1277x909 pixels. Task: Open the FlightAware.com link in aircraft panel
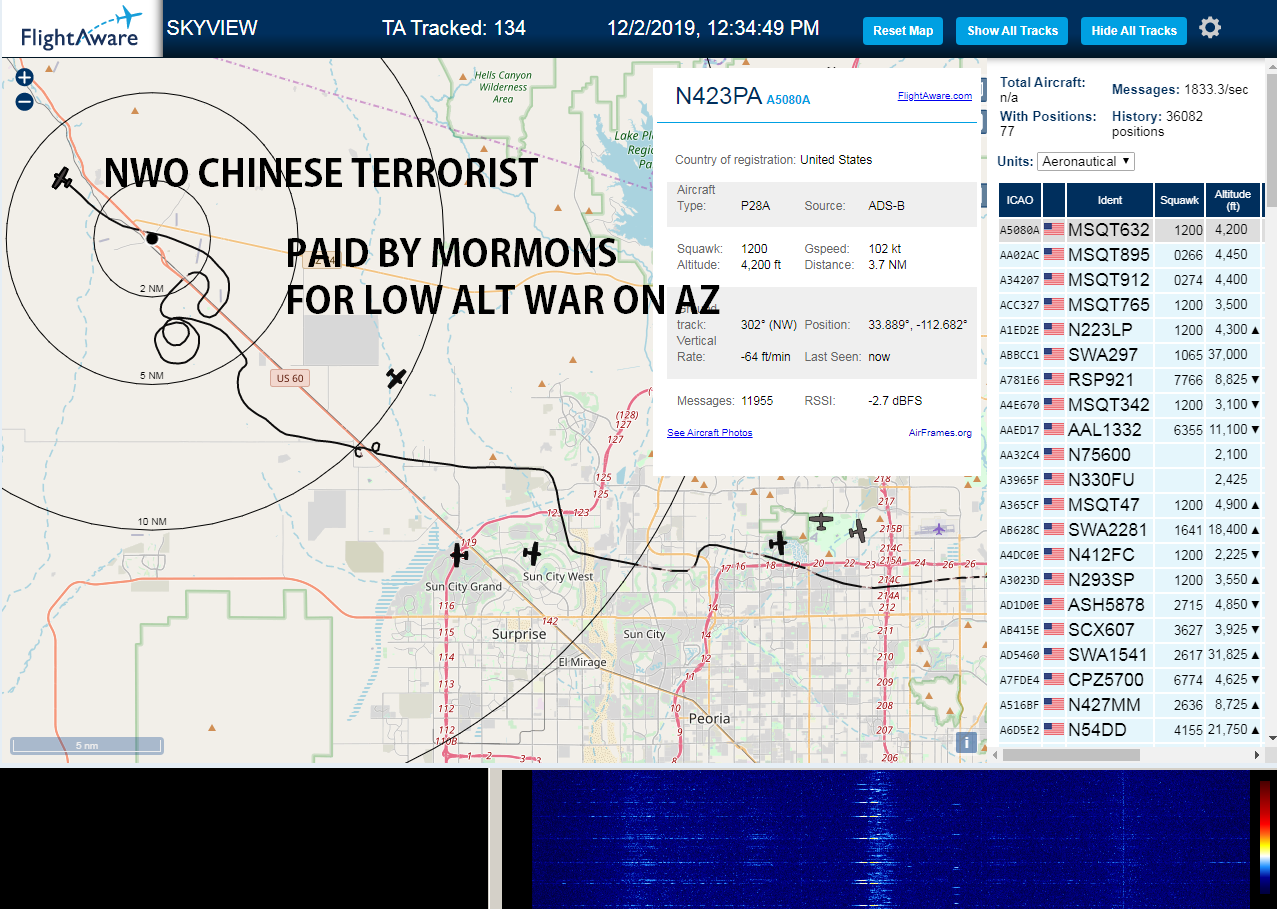pyautogui.click(x=934, y=96)
